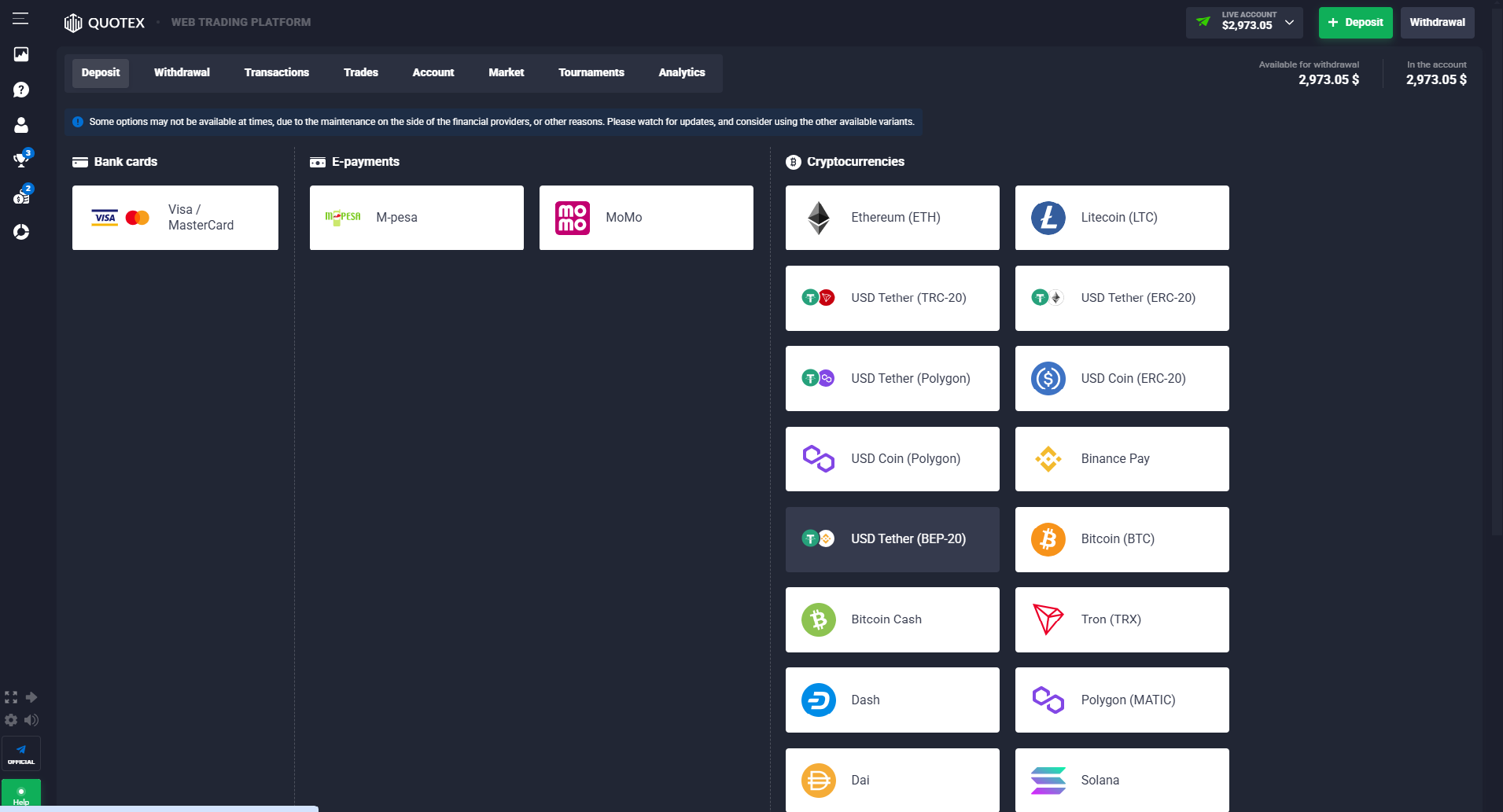Open the trading chart sidebar icon

coord(21,54)
